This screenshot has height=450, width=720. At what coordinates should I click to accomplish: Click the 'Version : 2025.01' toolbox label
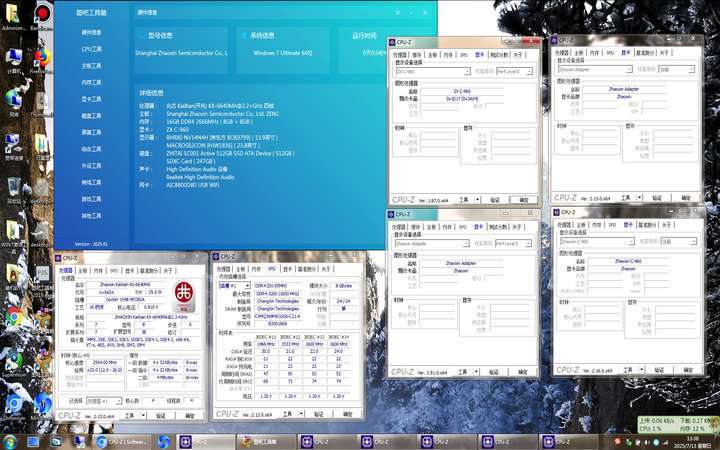(91, 244)
